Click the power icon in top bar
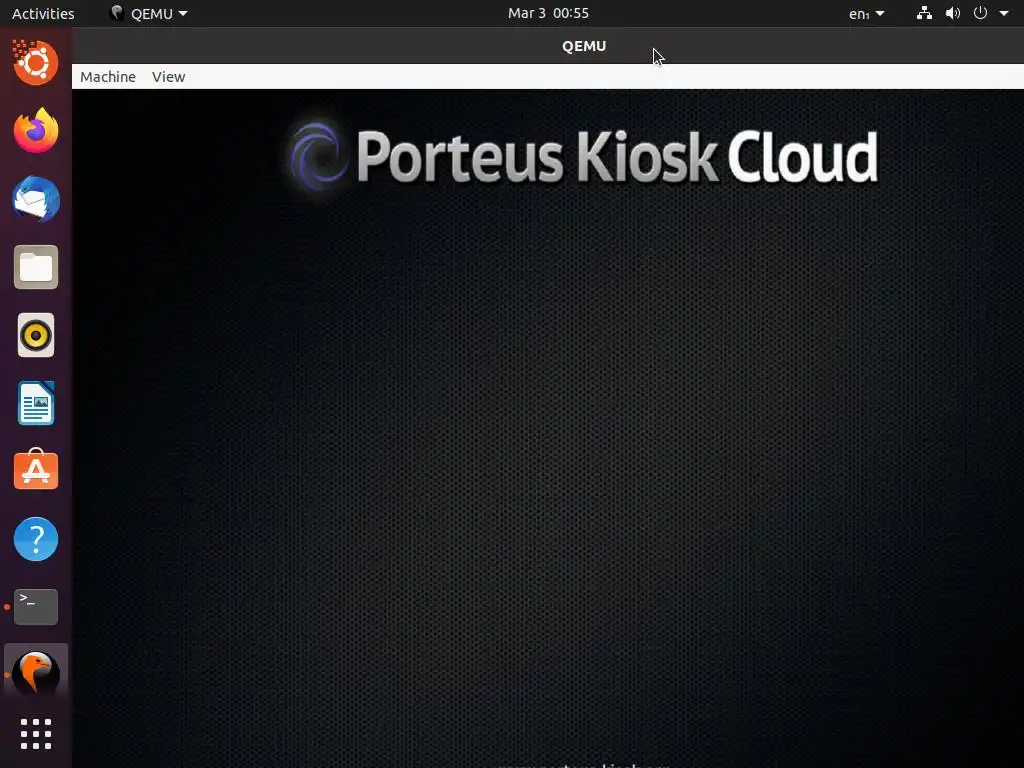Image resolution: width=1024 pixels, height=768 pixels. [980, 13]
